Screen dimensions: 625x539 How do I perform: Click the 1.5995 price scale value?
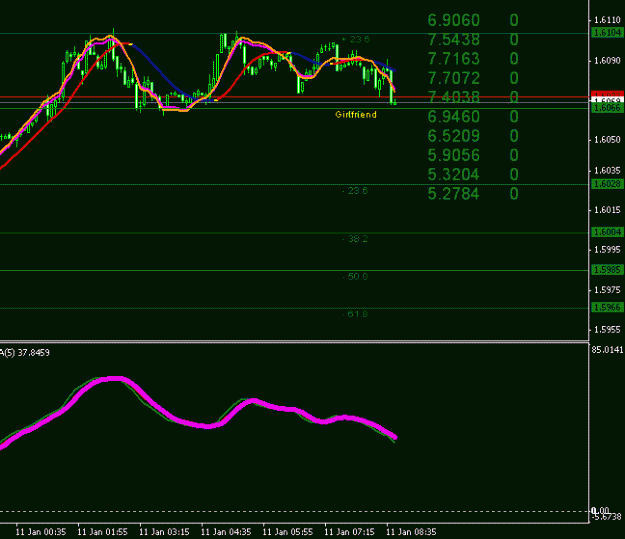607,250
